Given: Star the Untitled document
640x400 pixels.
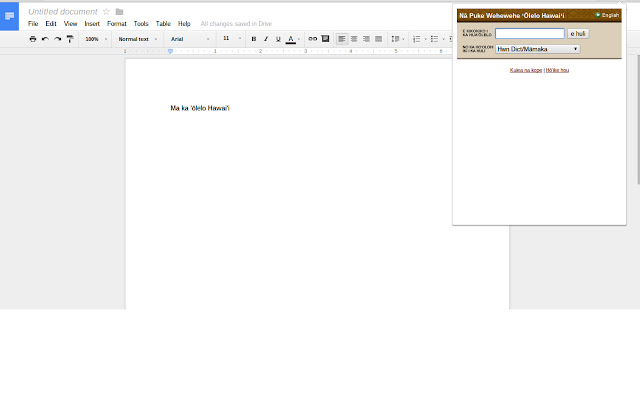Looking at the screenshot, I should pos(106,11).
